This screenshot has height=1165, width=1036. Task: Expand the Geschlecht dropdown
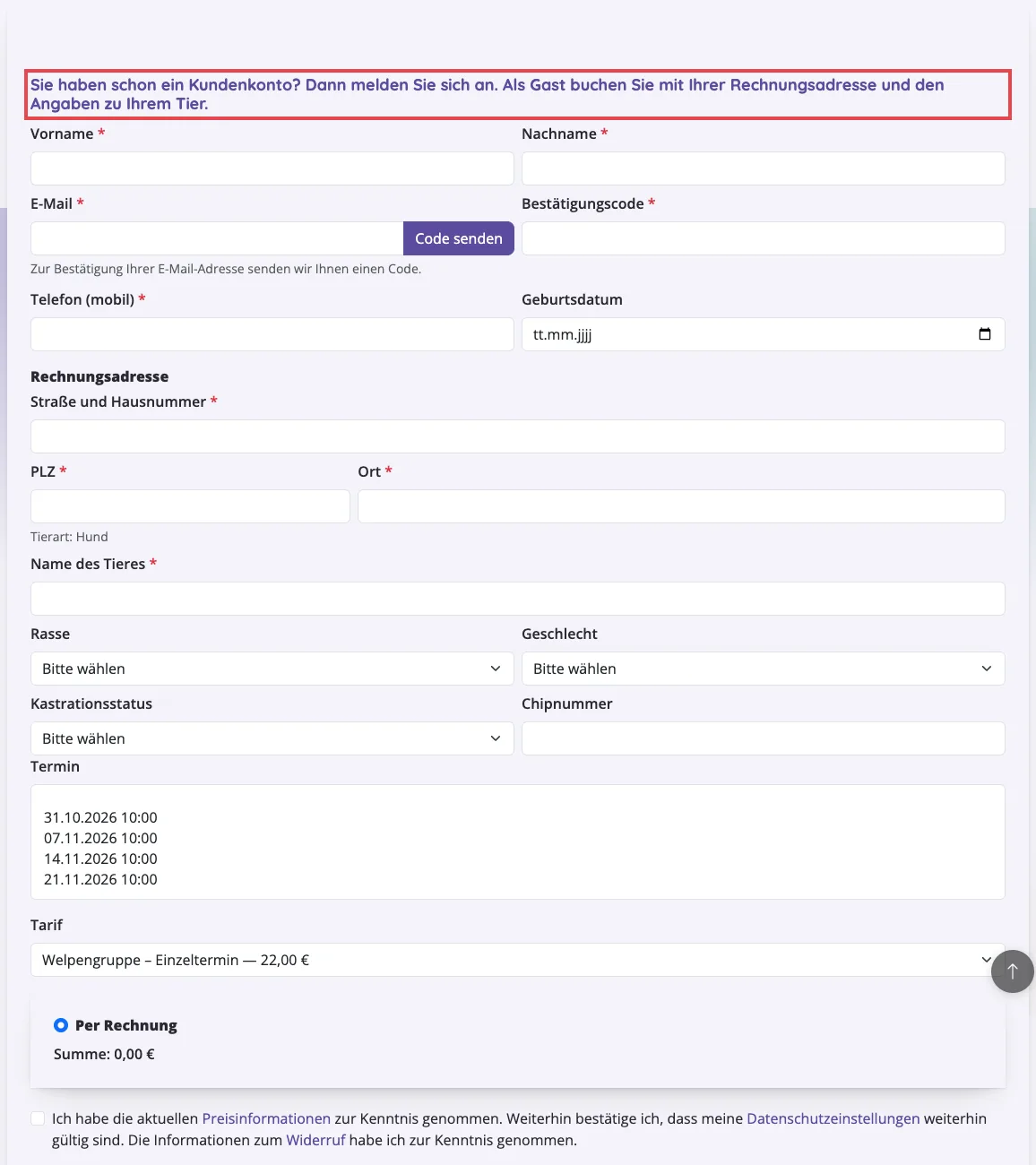(x=764, y=669)
